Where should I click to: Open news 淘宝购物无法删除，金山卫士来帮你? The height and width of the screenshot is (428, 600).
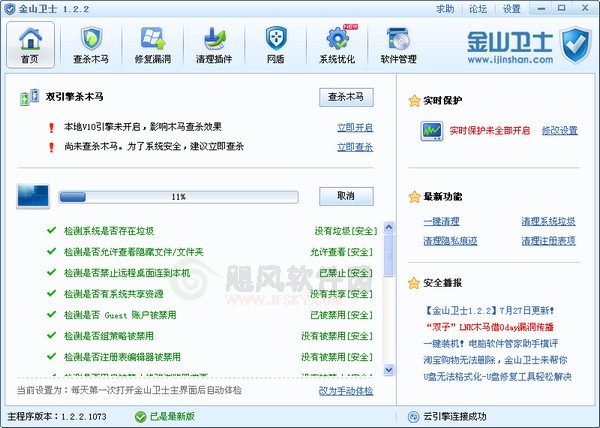(495, 360)
